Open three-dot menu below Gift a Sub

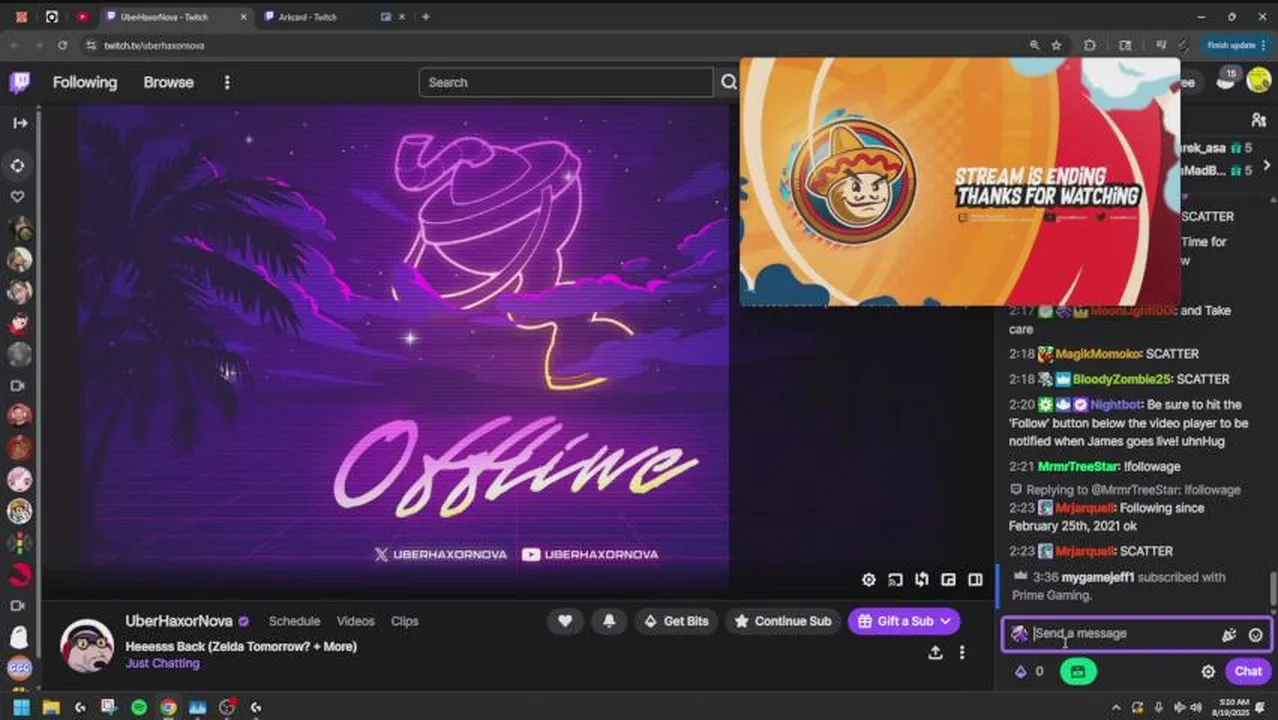(x=962, y=652)
